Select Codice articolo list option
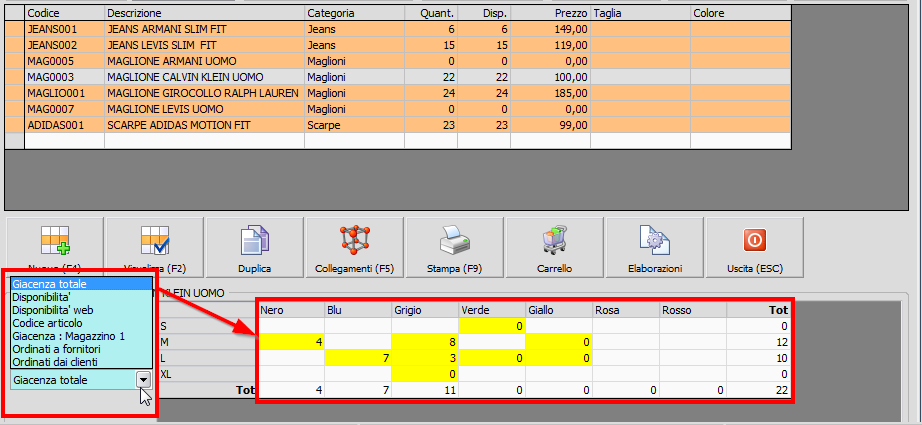The image size is (922, 425). click(81, 323)
